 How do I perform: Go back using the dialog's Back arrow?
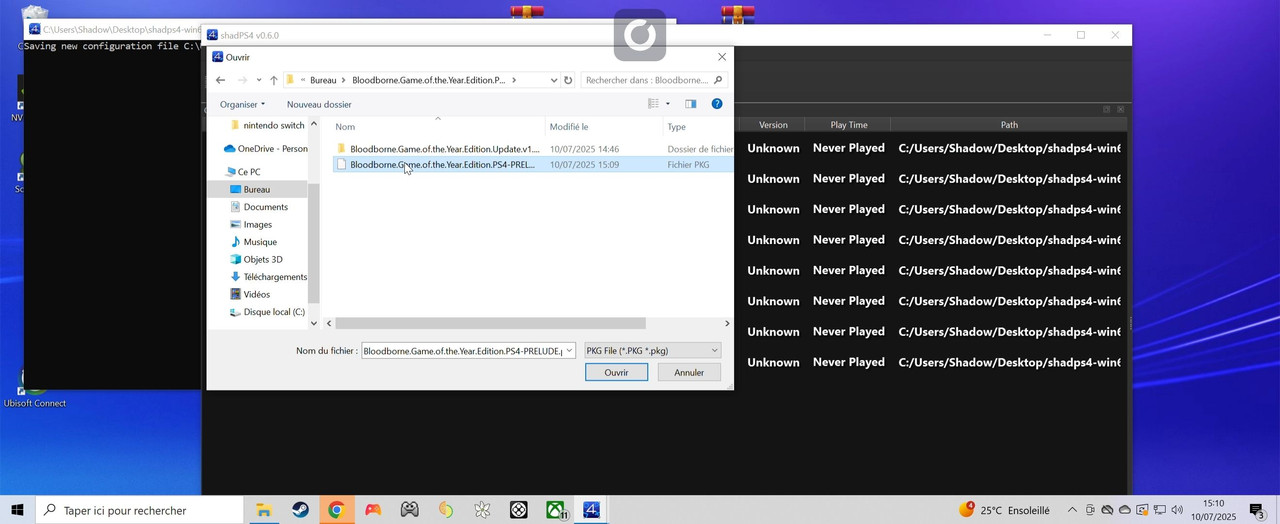coord(221,80)
